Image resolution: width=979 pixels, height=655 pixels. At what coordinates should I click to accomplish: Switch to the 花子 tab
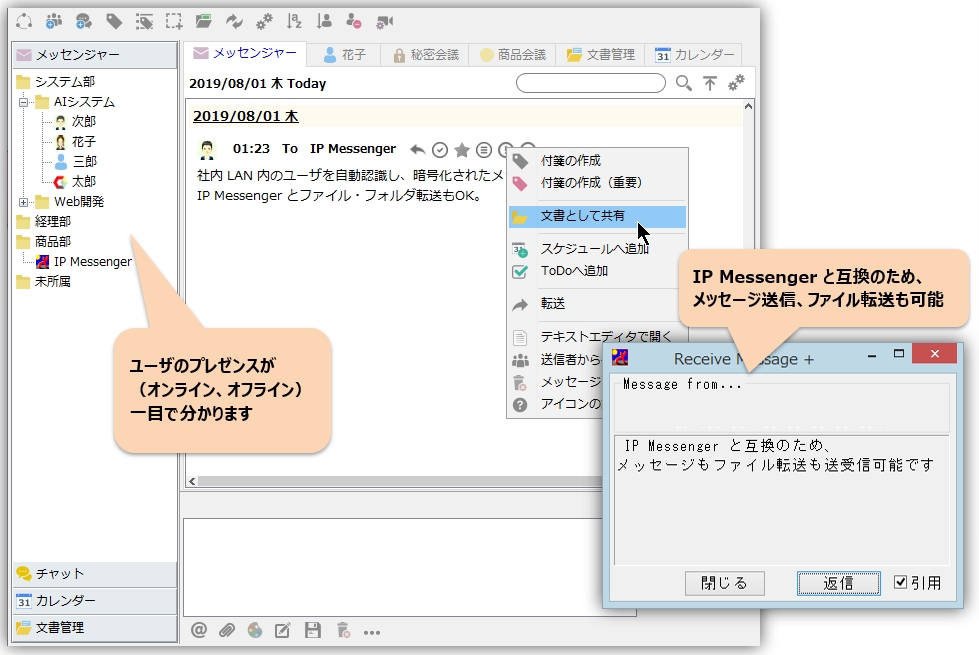[344, 55]
